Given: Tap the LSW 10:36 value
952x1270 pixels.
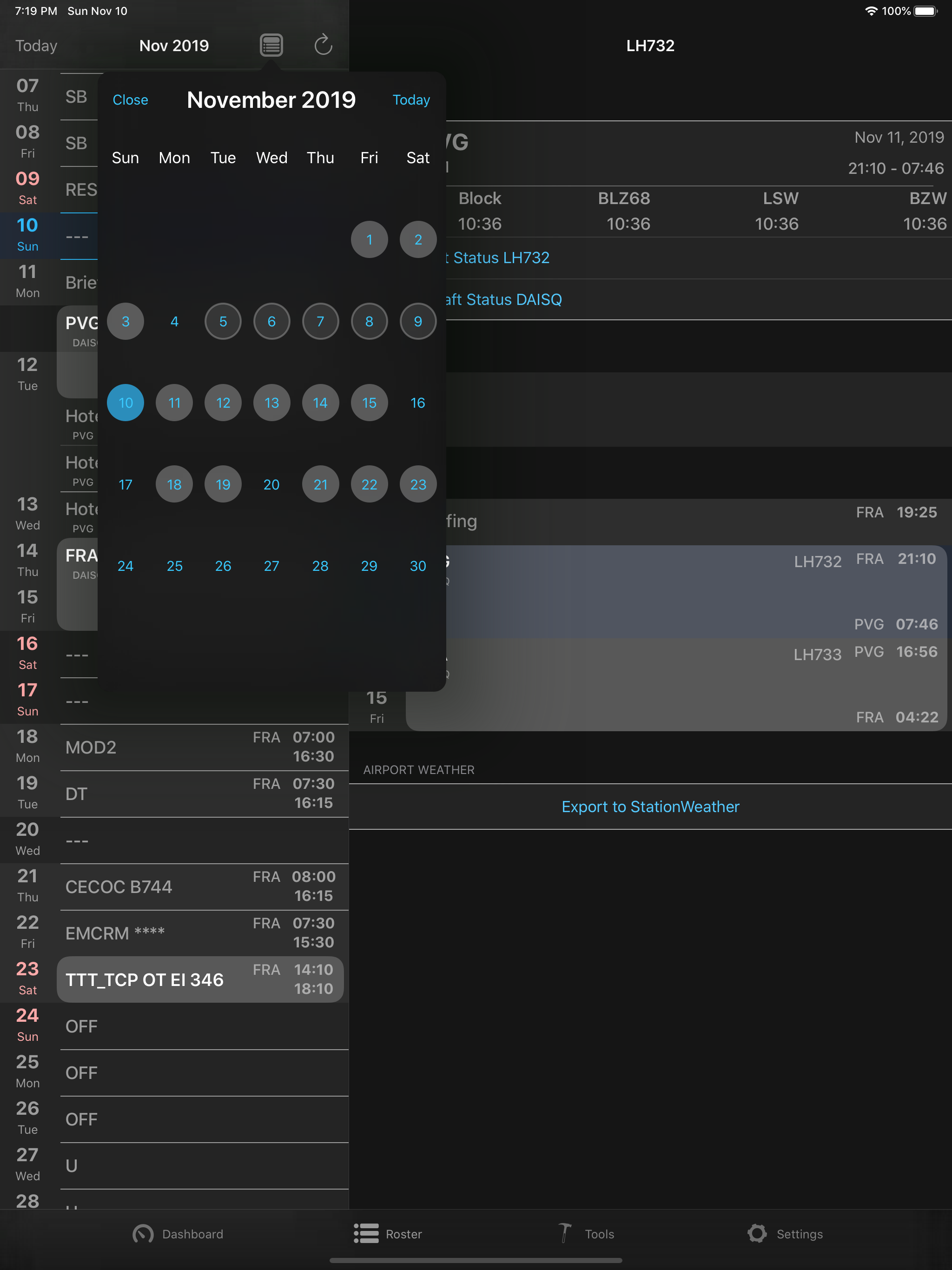Looking at the screenshot, I should click(776, 224).
